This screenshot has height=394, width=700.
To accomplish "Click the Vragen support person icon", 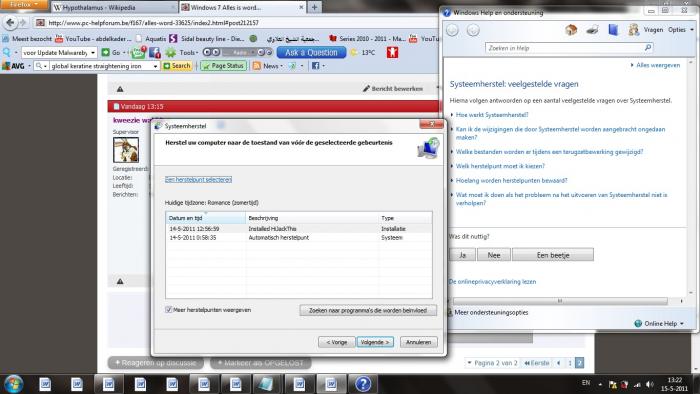I will (x=633, y=30).
